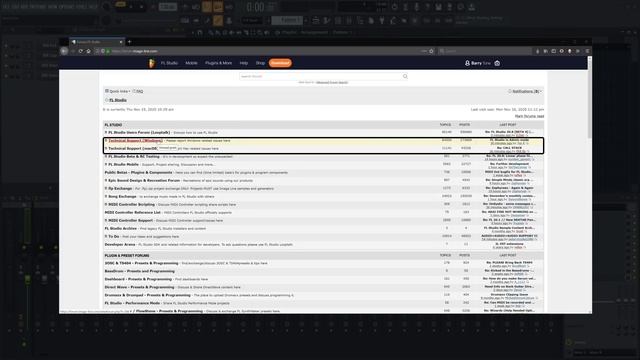
Task: Open the Mobile menu in site navigation
Action: (x=191, y=63)
